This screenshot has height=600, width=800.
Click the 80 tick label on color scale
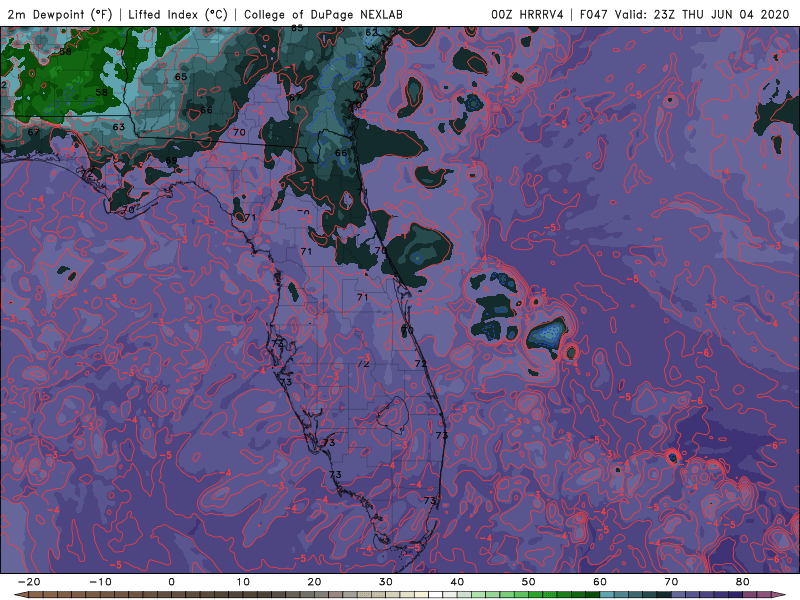pos(743,582)
